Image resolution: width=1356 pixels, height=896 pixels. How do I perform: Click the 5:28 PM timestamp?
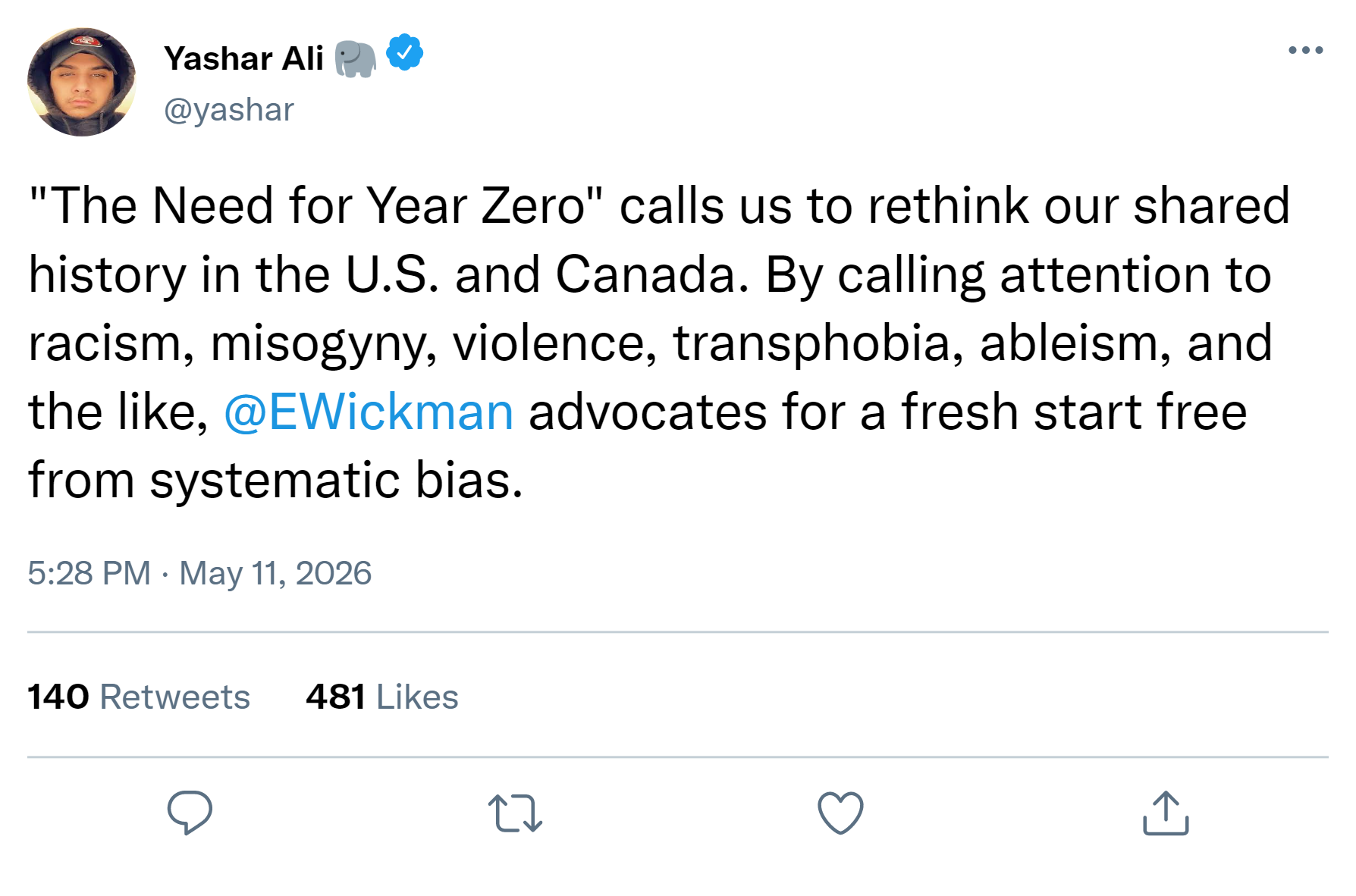89,573
